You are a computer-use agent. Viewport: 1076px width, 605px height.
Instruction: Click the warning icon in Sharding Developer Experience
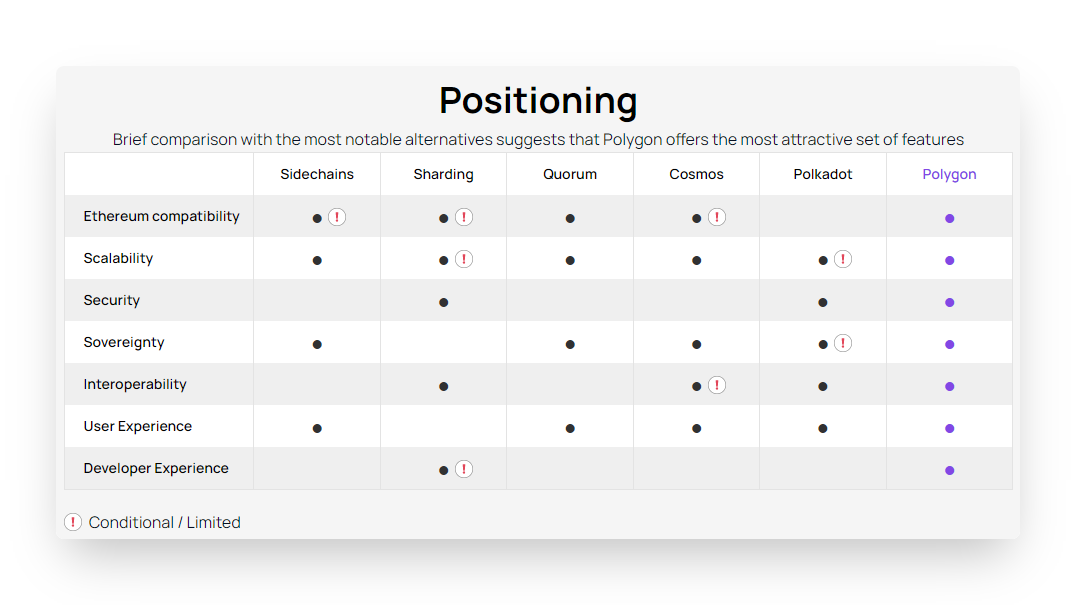click(x=464, y=469)
